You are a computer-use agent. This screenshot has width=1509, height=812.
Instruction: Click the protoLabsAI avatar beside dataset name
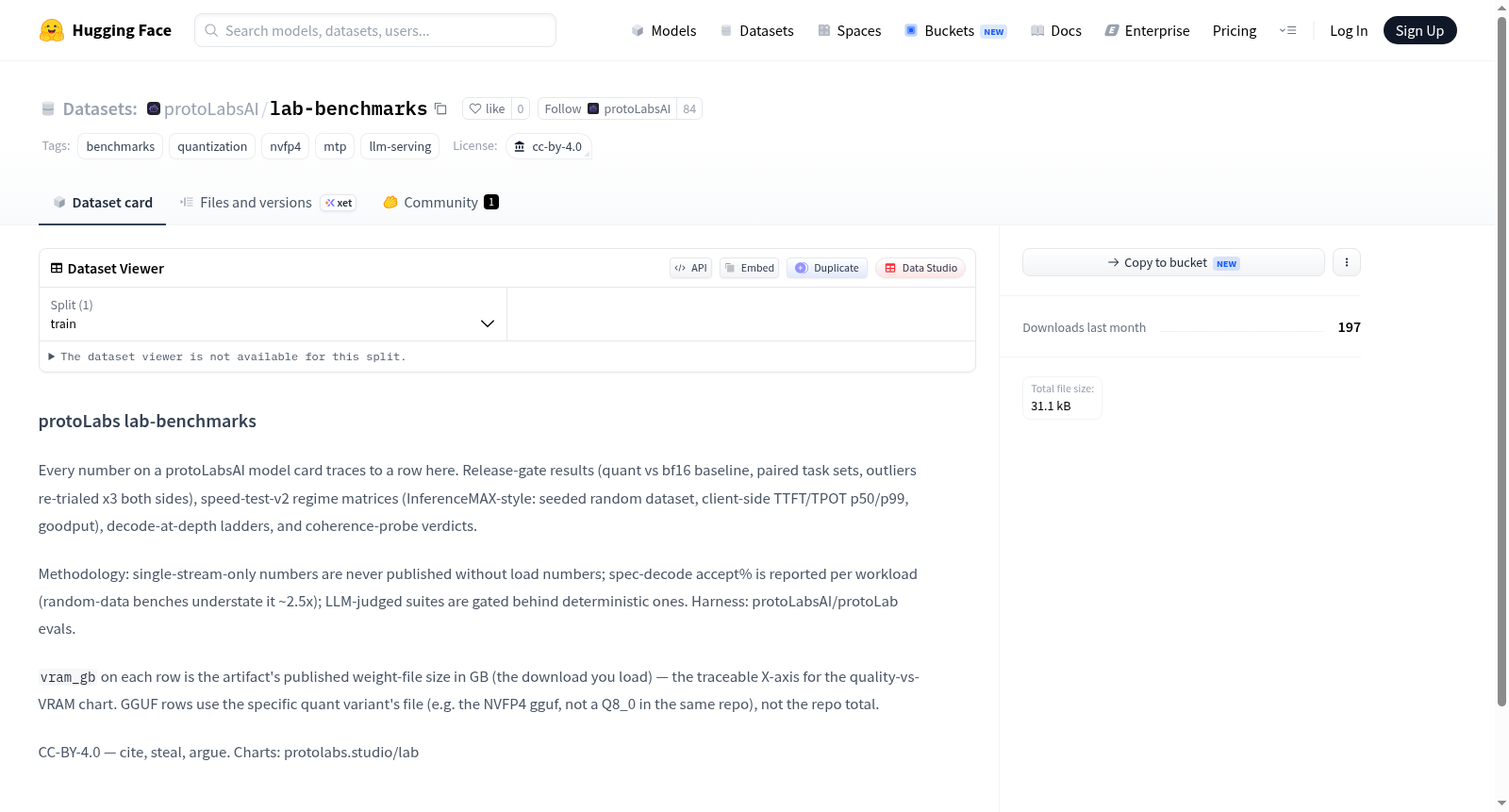154,108
